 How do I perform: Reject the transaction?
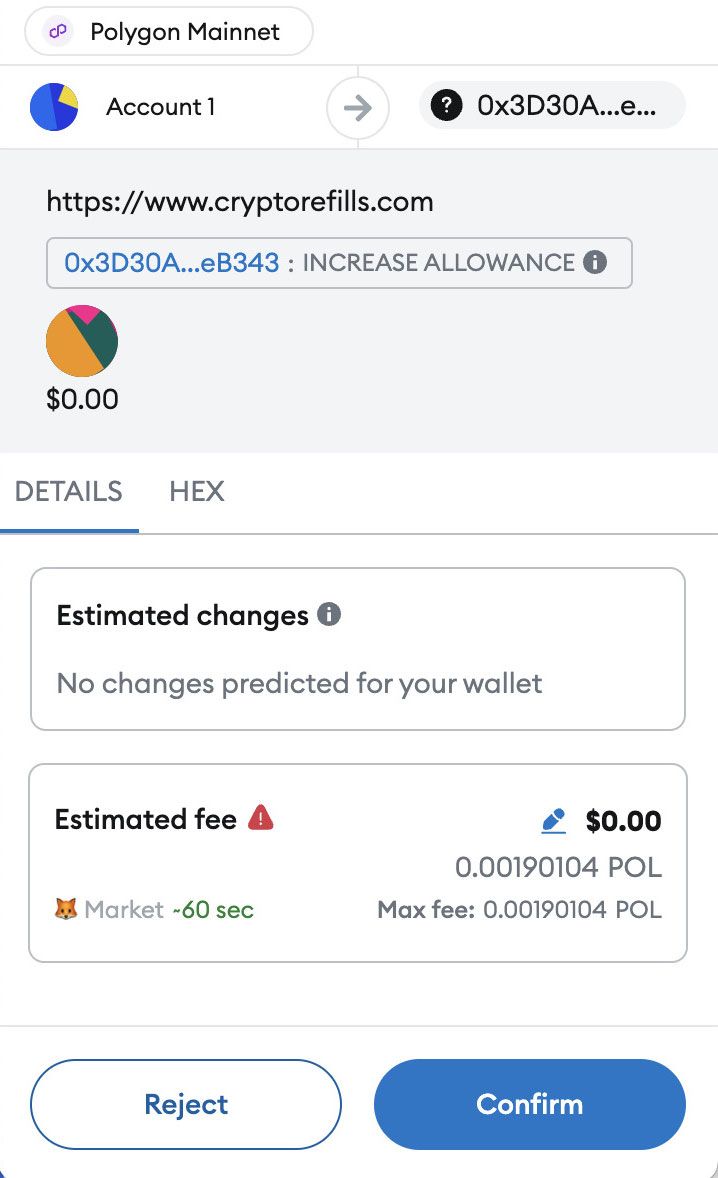[186, 1104]
